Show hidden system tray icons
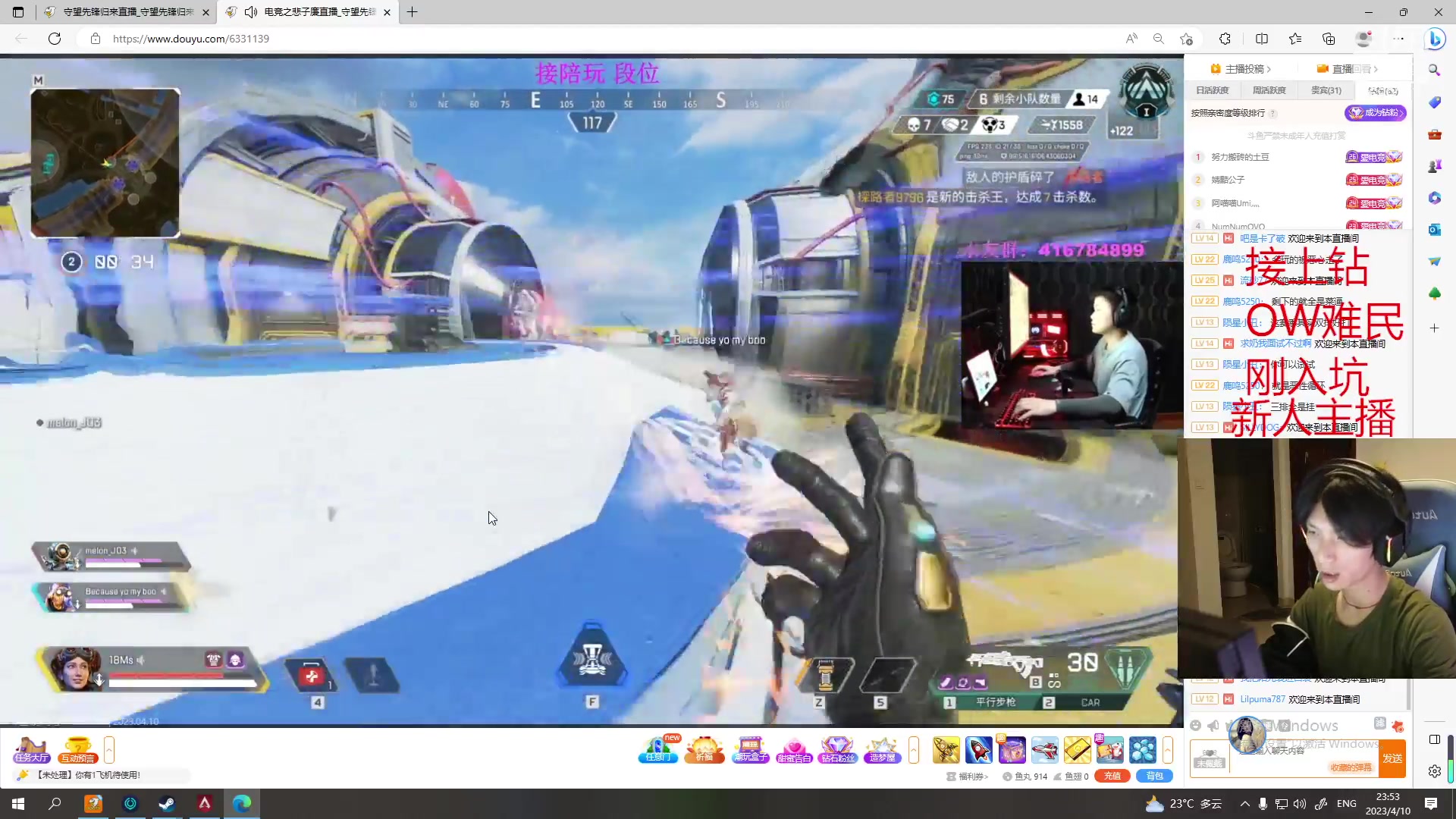 coord(1244,804)
